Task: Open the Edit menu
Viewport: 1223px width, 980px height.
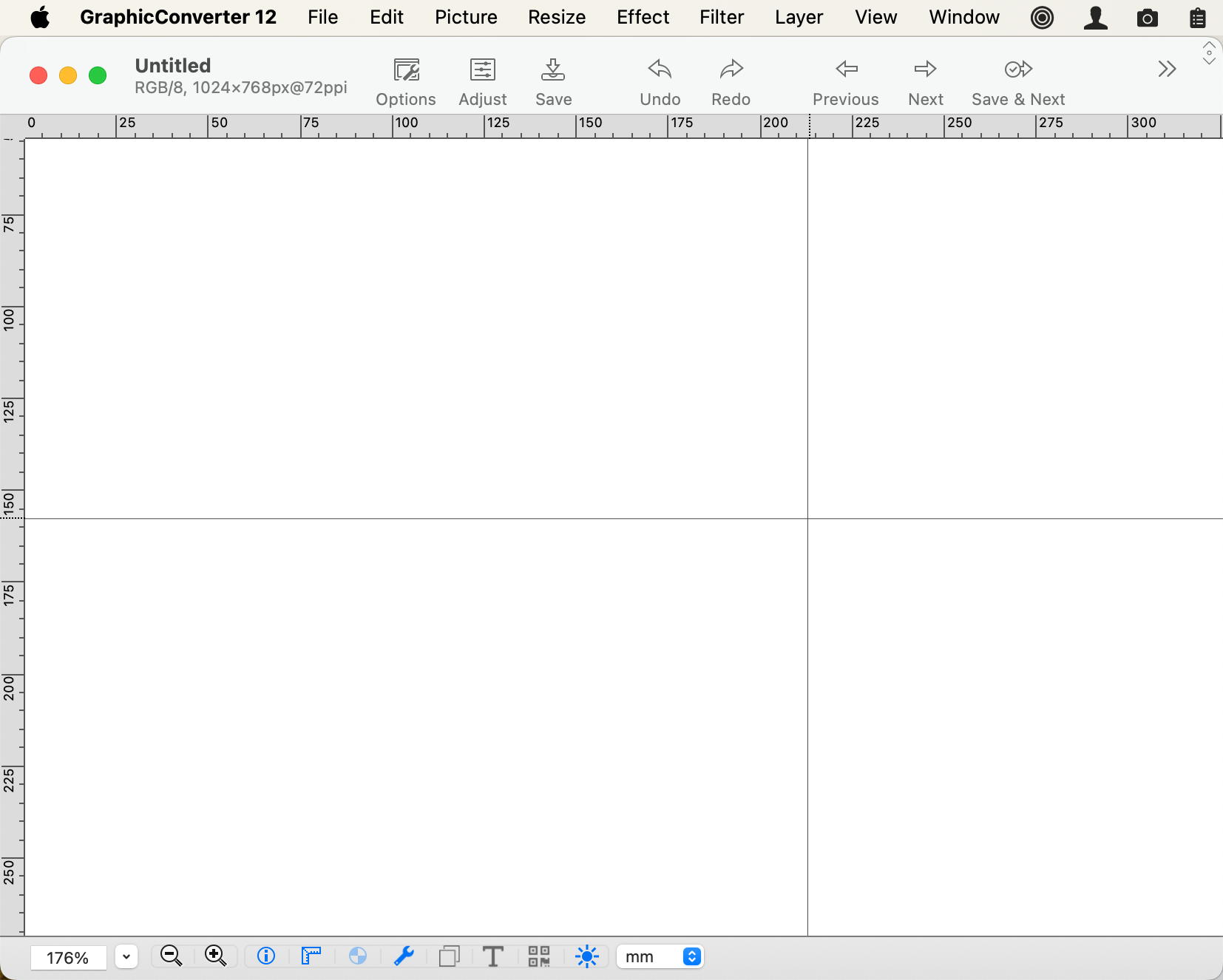Action: click(x=387, y=17)
